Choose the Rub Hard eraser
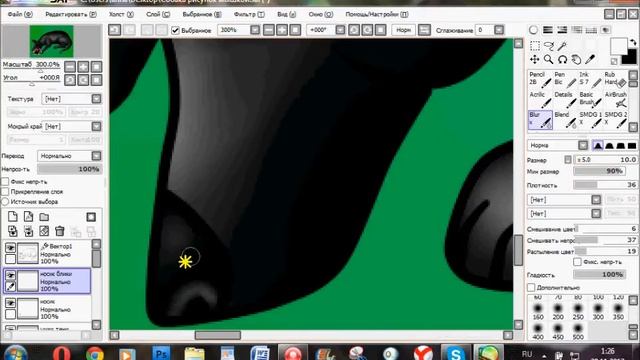The width and height of the screenshot is (640, 360). tap(616, 79)
